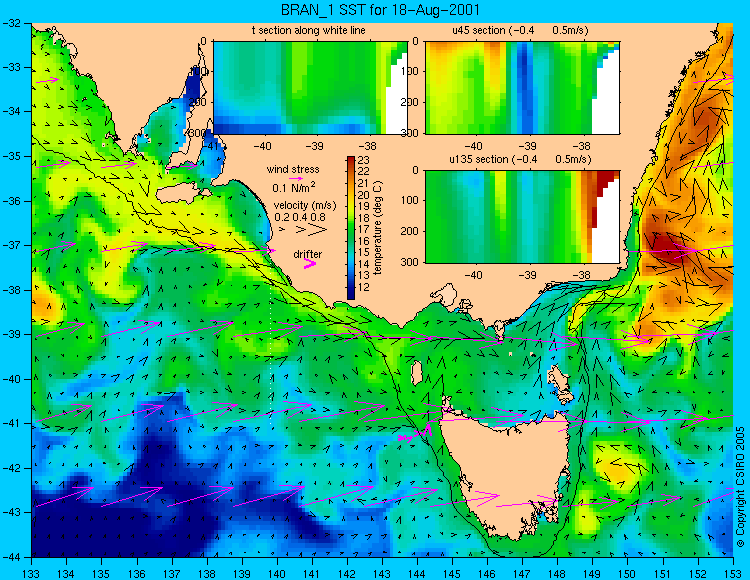Viewport: 750px width, 580px height.
Task: Click the '0.1 N/m2' legend value
Action: (x=294, y=187)
